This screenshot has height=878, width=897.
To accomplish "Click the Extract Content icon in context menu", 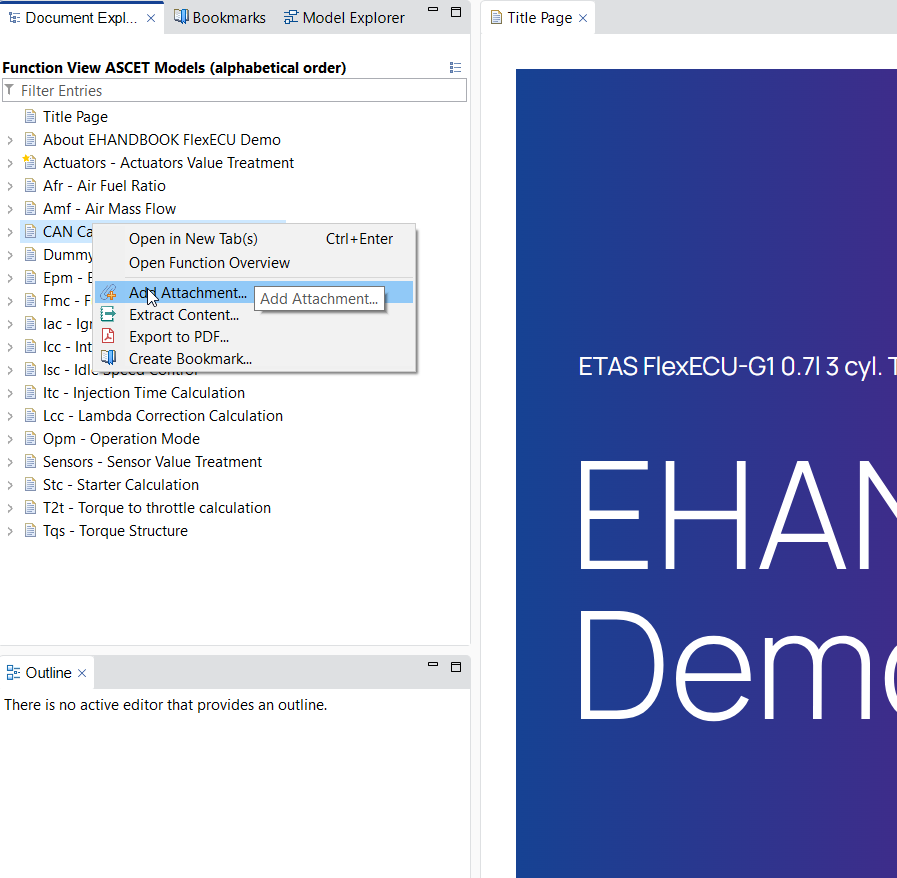I will (x=107, y=313).
